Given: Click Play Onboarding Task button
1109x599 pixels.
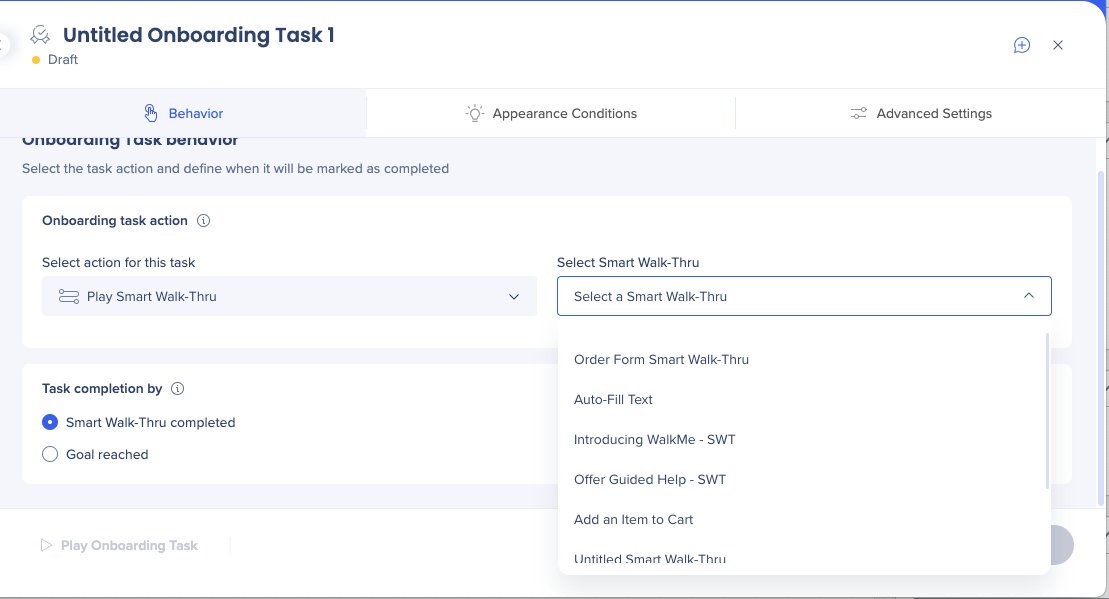Looking at the screenshot, I should click(119, 545).
